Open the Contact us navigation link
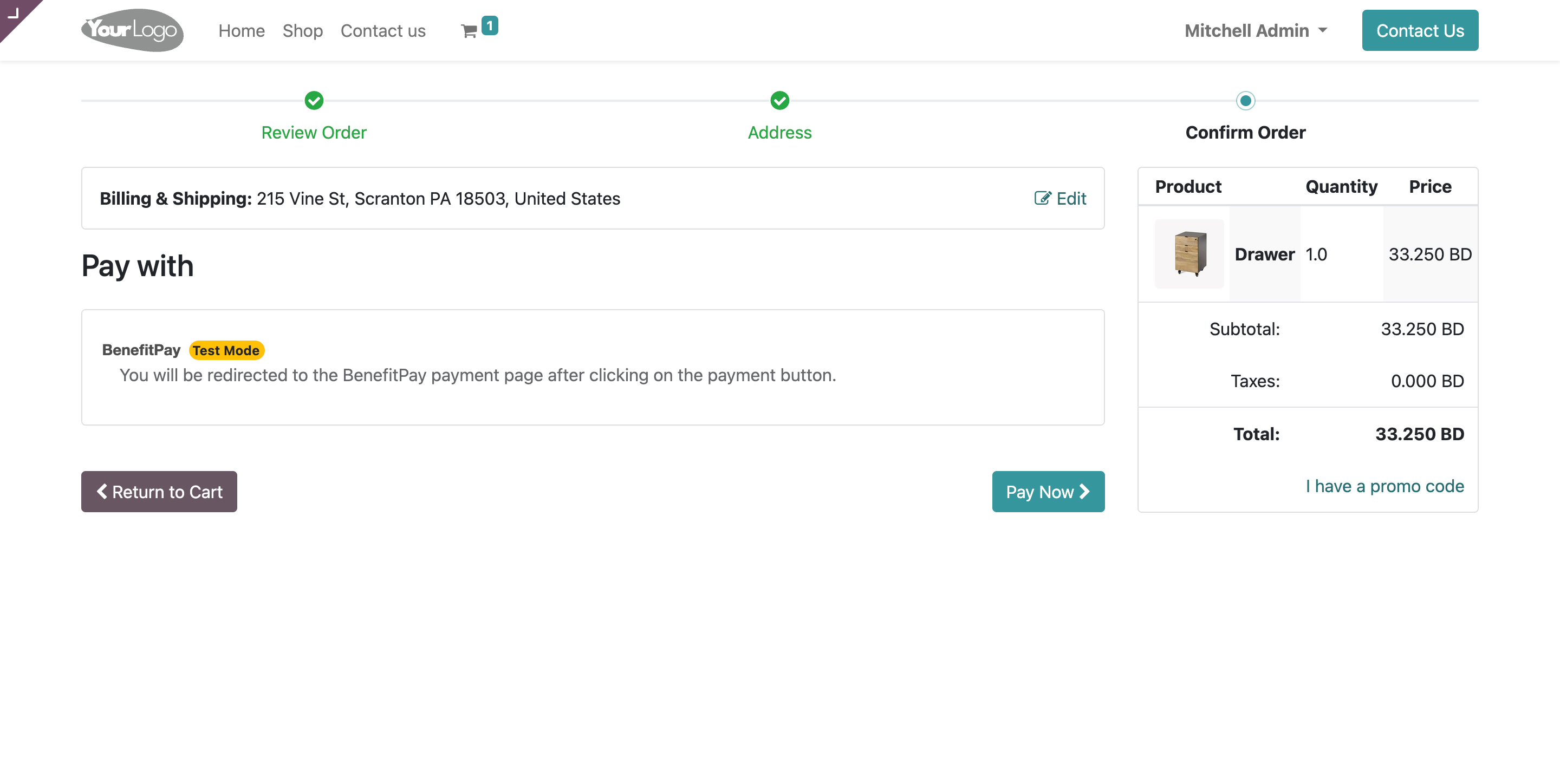This screenshot has width=1560, height=784. coord(383,30)
